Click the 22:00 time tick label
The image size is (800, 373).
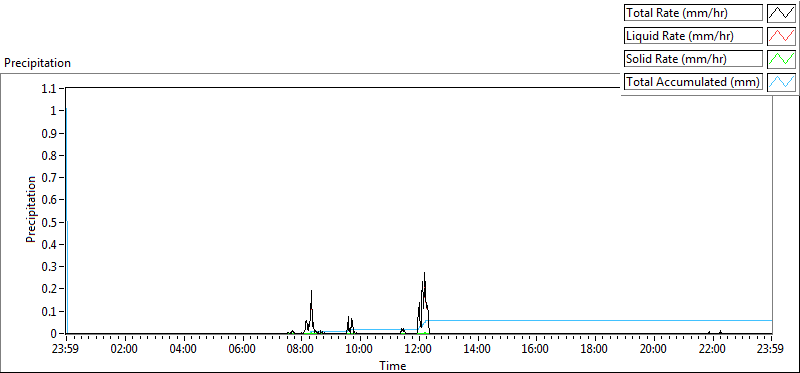713,350
